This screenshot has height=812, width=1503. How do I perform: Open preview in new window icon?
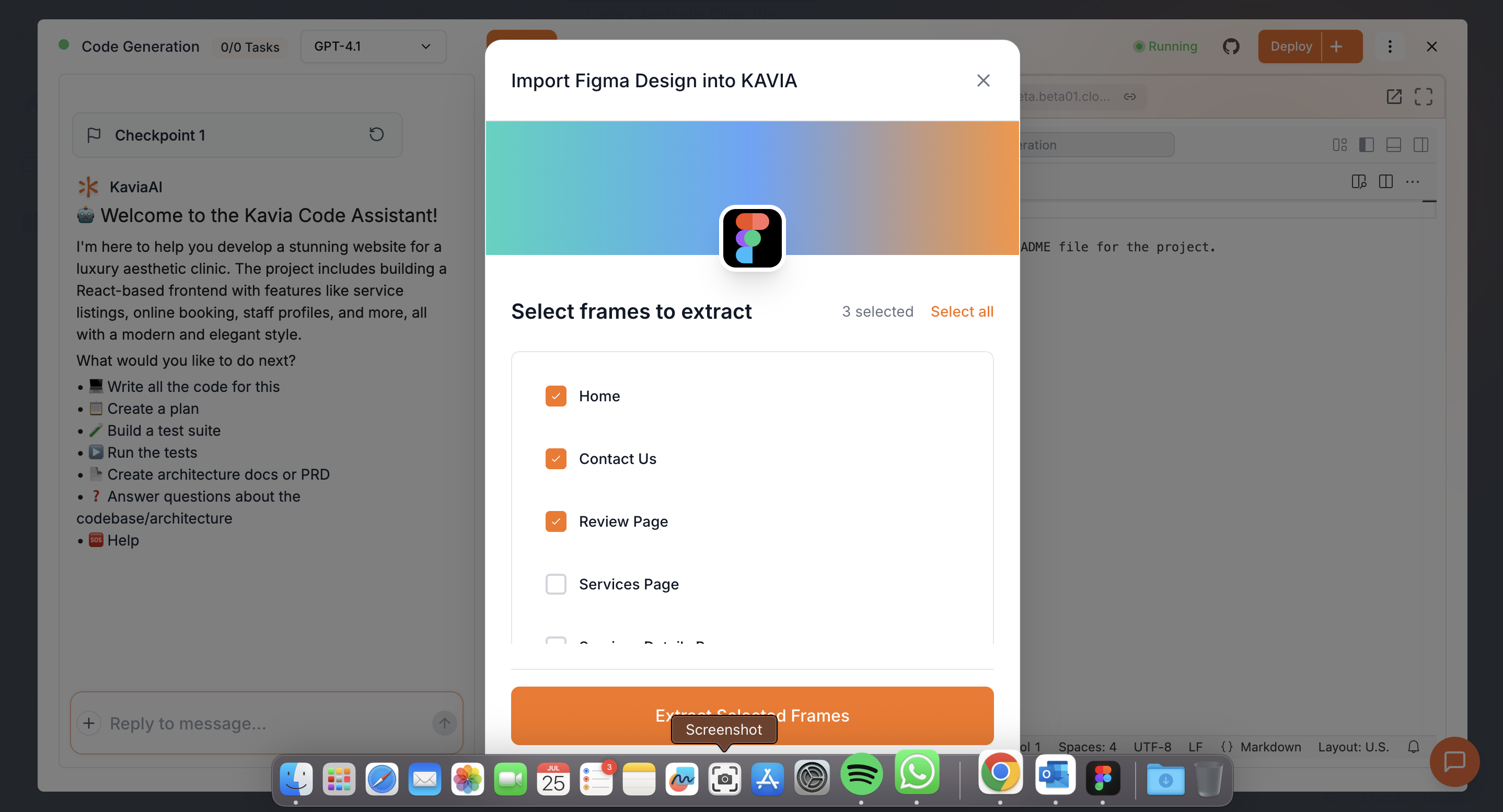(x=1394, y=96)
